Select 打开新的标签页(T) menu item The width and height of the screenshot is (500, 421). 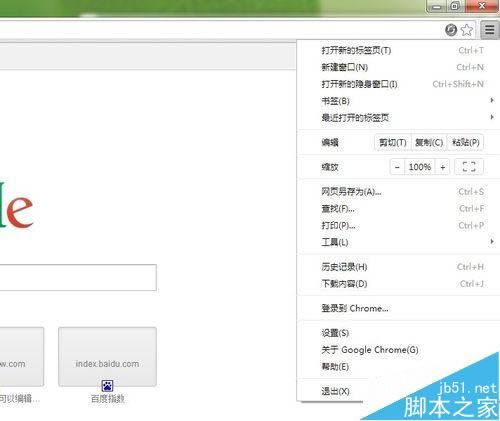coord(398,50)
